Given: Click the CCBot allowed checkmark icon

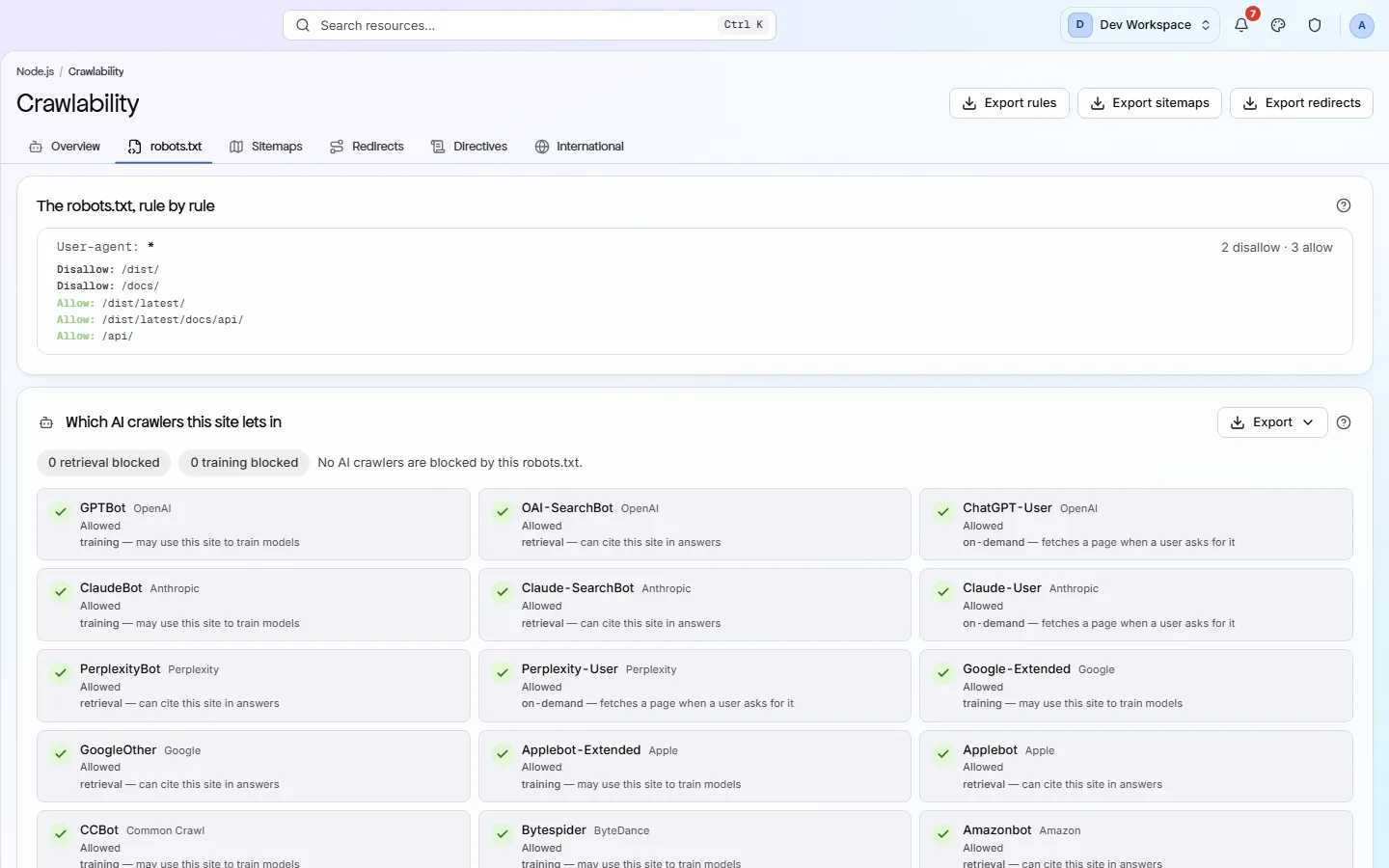Looking at the screenshot, I should tap(61, 833).
